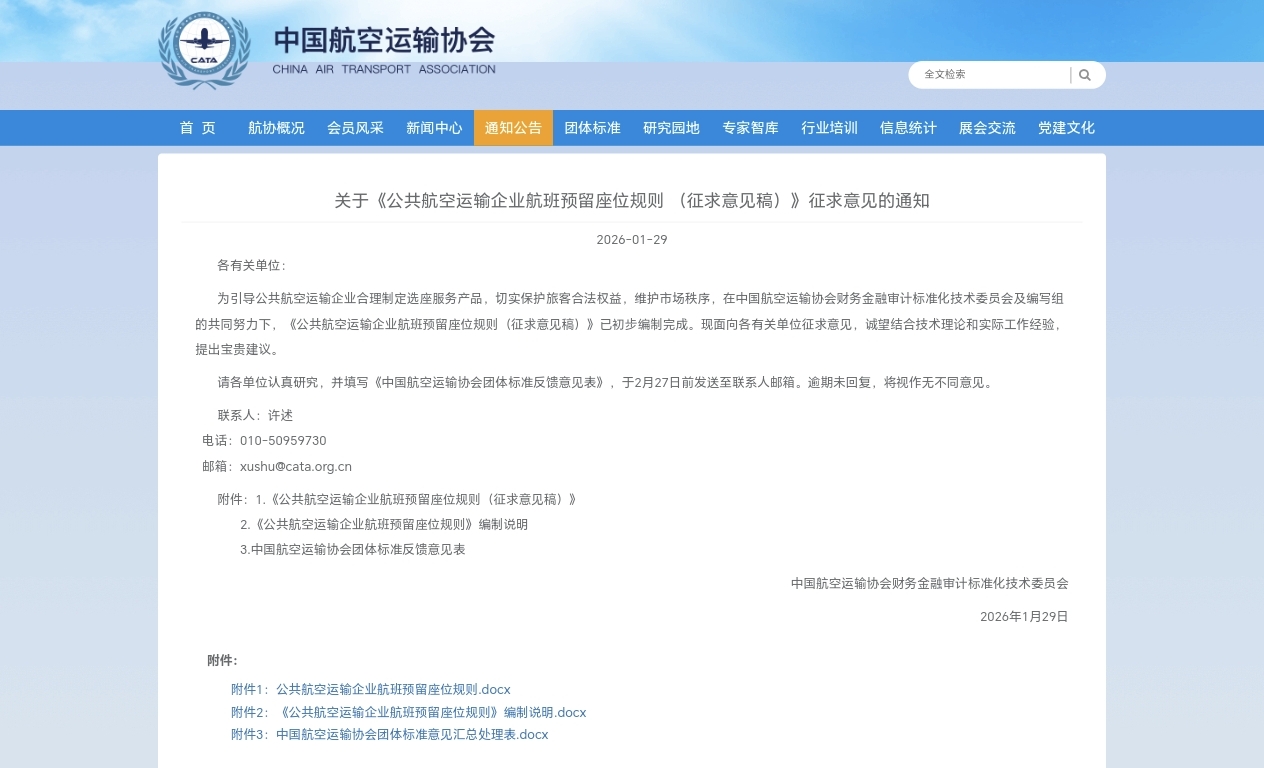Click the CATA airplane logo emblem
This screenshot has width=1264, height=768.
(204, 50)
